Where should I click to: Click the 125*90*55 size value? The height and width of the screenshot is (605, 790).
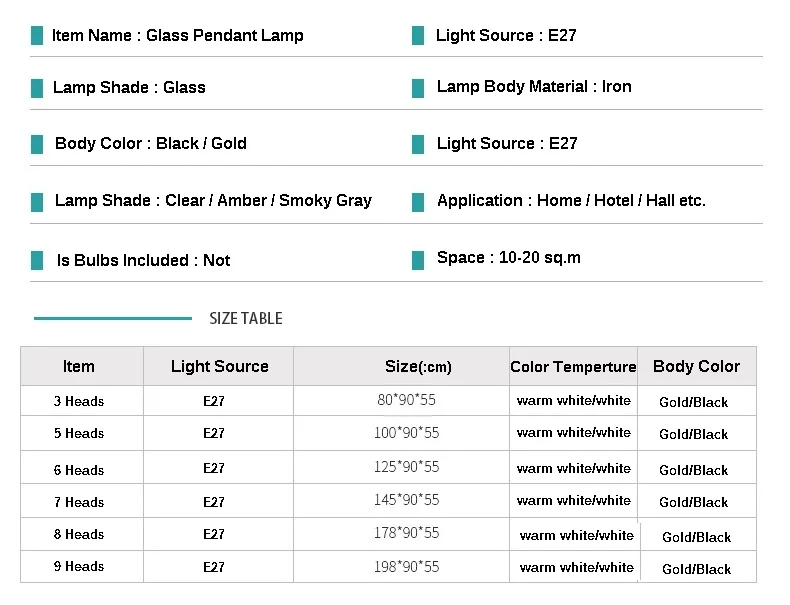point(407,467)
